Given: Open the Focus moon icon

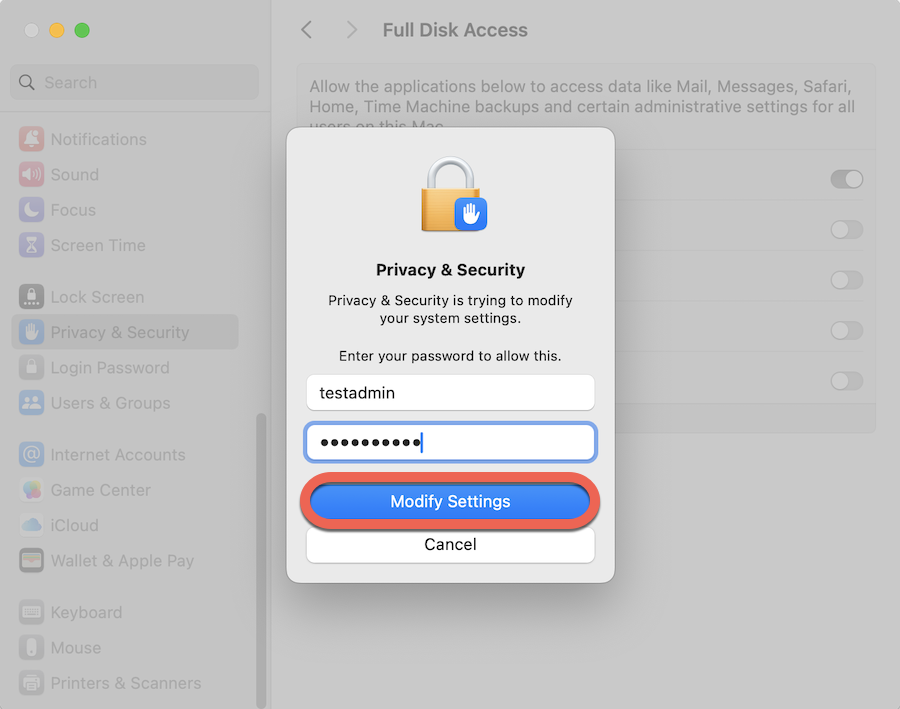Looking at the screenshot, I should click(32, 210).
